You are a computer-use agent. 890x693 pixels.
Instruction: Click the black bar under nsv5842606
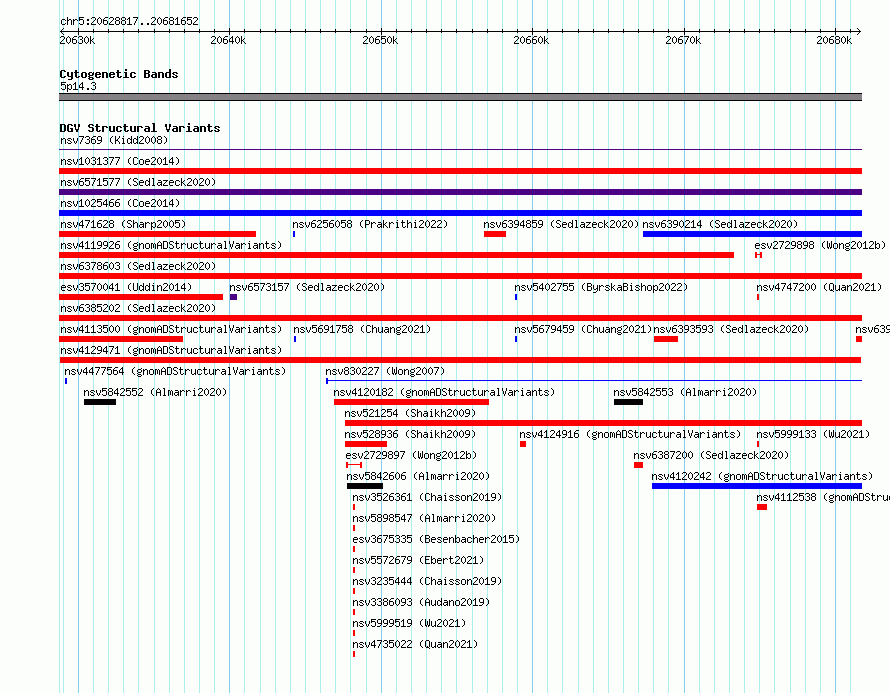[x=365, y=486]
